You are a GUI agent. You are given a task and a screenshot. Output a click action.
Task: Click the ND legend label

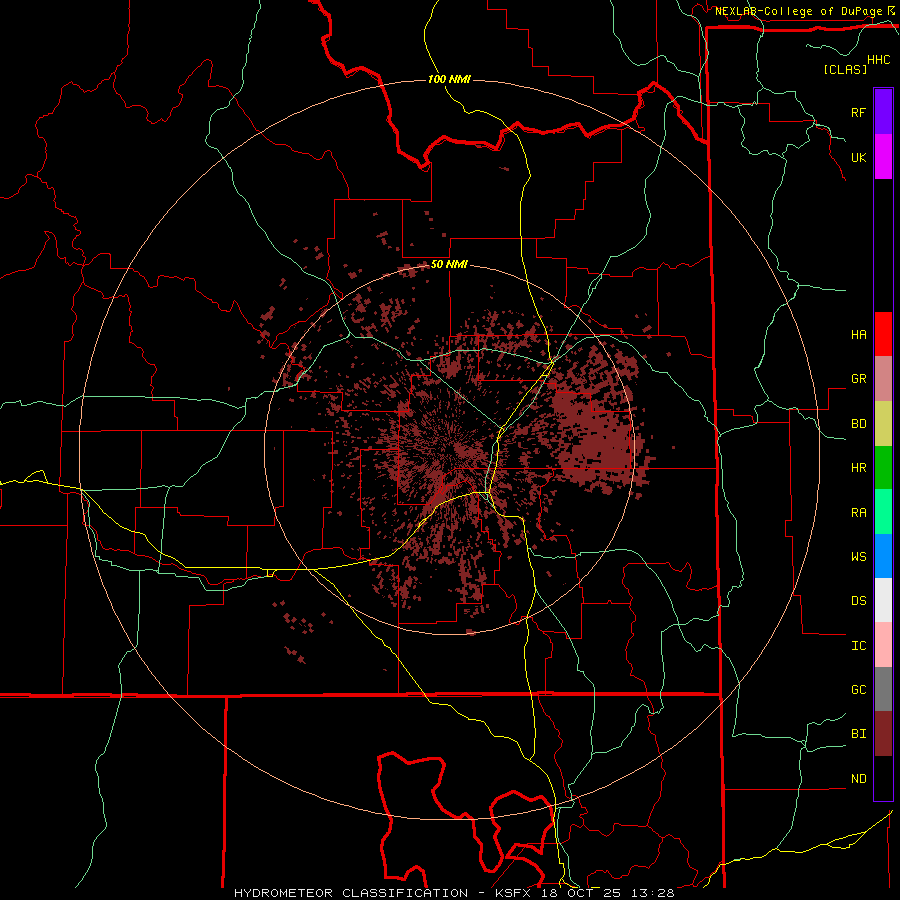858,779
